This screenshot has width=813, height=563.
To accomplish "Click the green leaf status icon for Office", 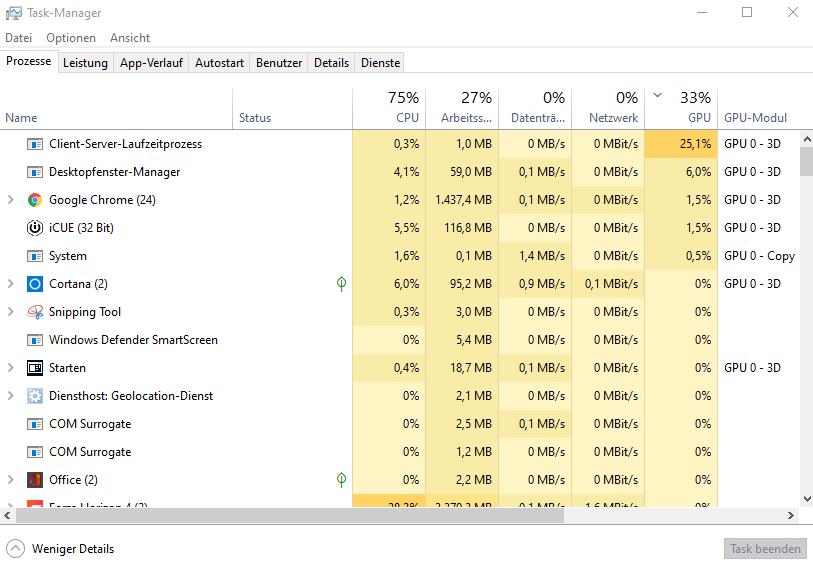I will click(341, 480).
